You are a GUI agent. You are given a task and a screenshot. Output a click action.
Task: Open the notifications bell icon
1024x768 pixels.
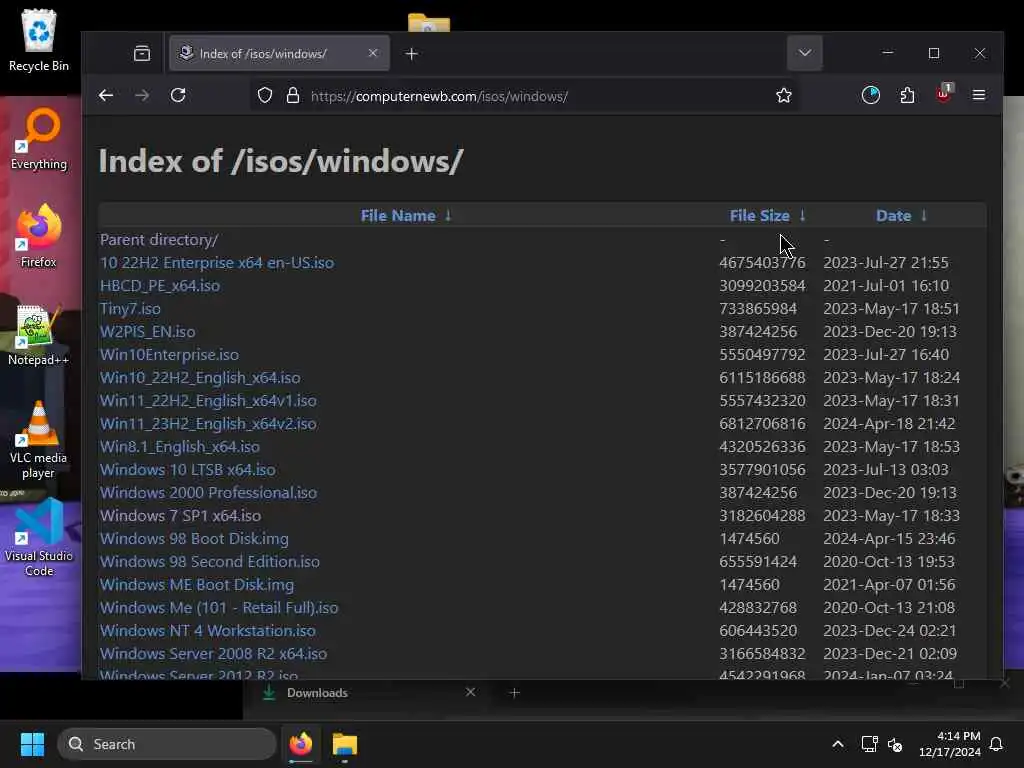click(x=997, y=744)
